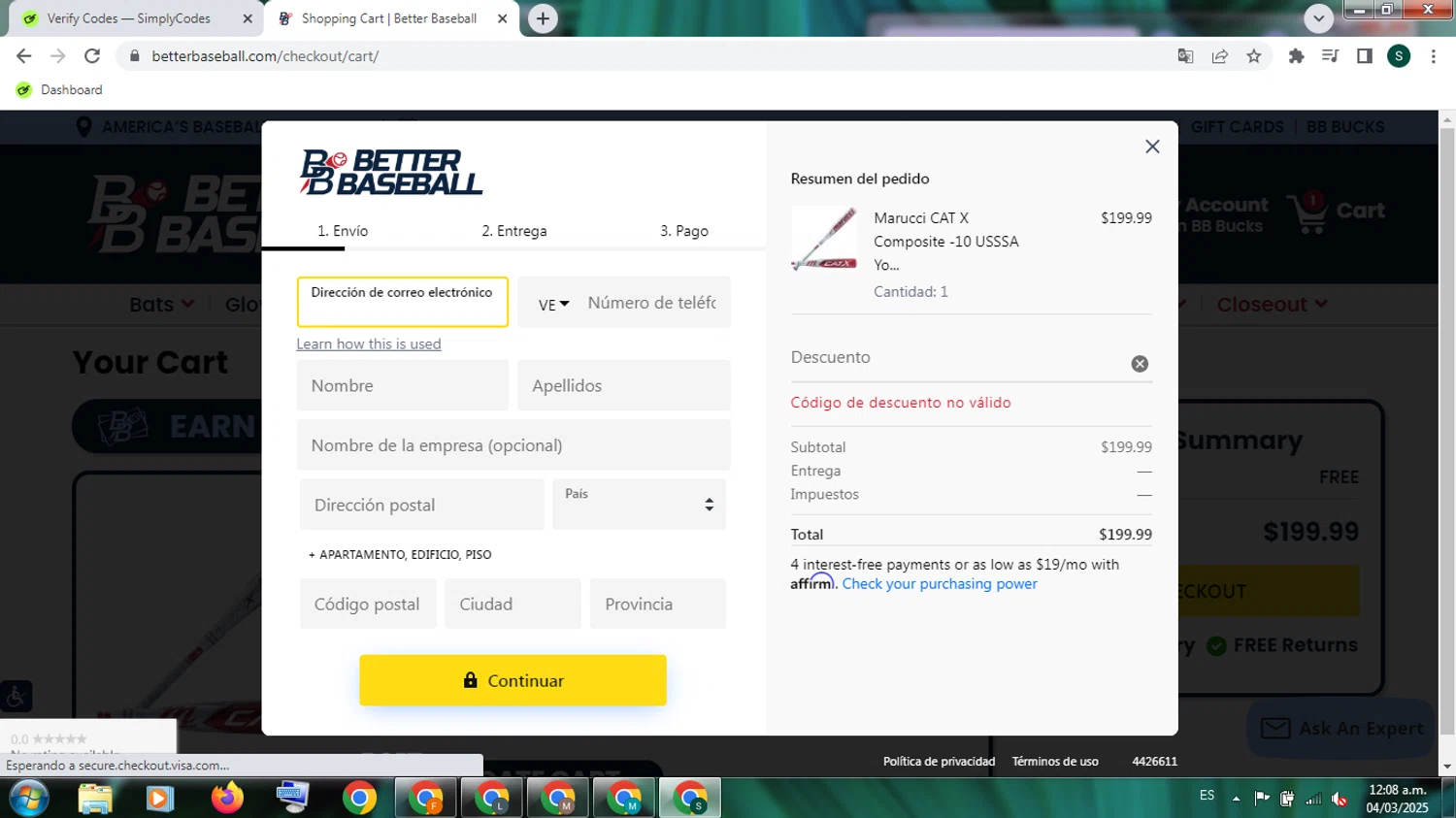This screenshot has width=1456, height=818.
Task: Expand the Bats menu
Action: pos(162,304)
